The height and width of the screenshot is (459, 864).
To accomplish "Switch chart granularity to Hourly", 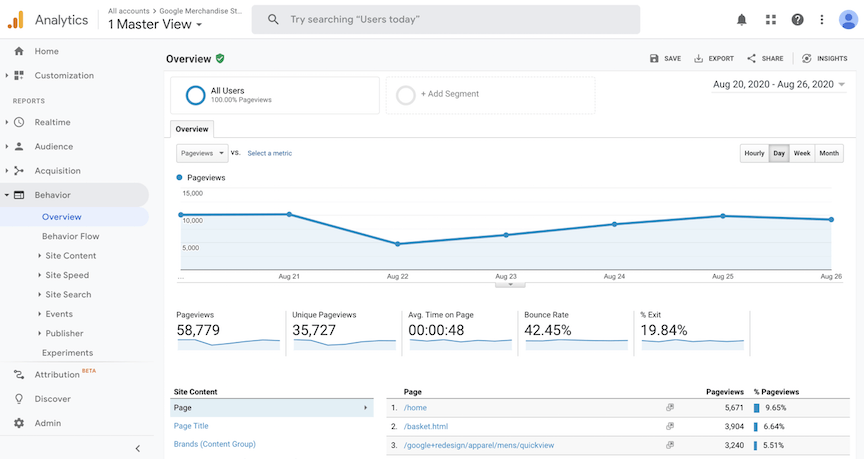I will point(754,153).
